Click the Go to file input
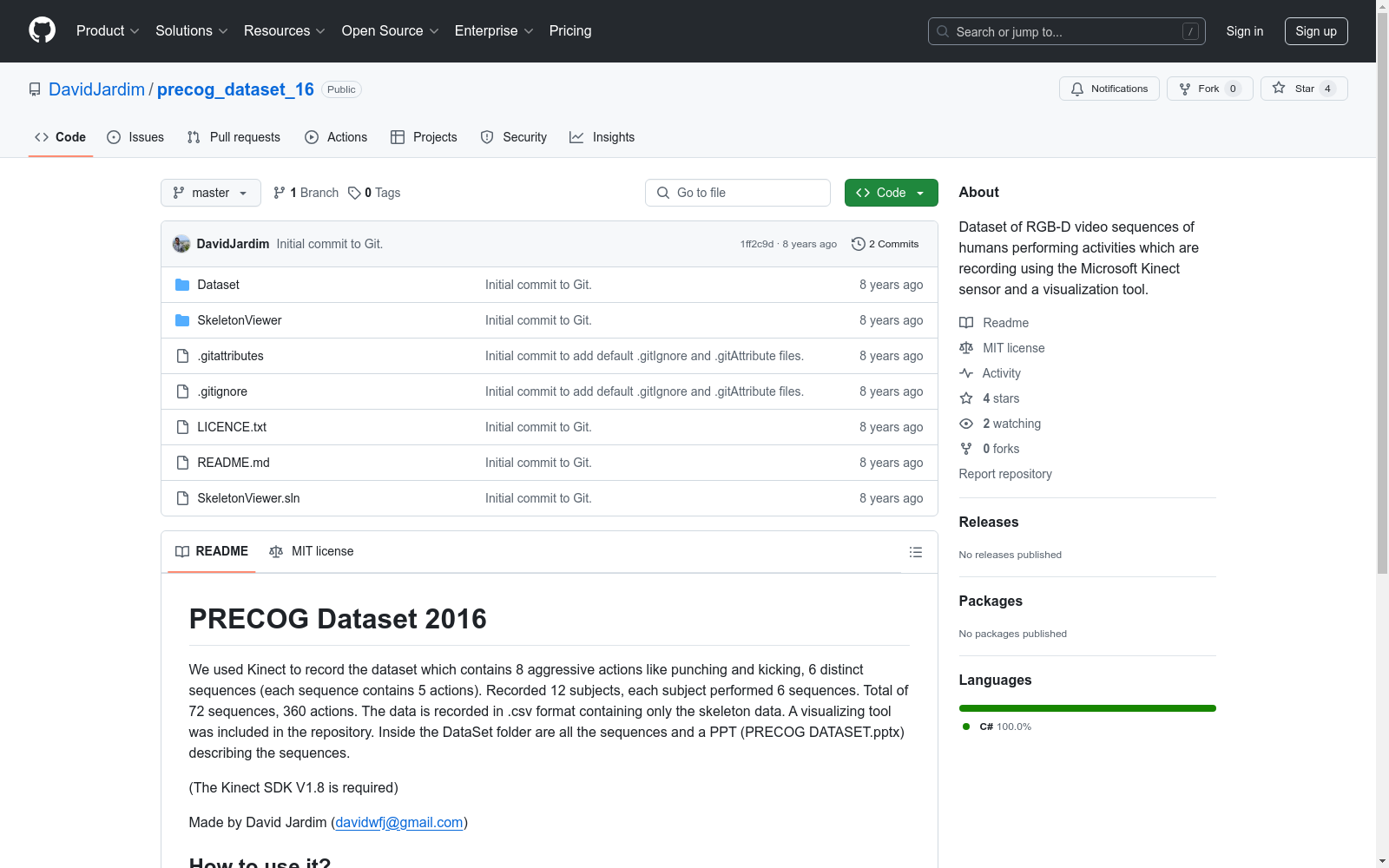Screen dimensions: 1389x868 coord(738,193)
